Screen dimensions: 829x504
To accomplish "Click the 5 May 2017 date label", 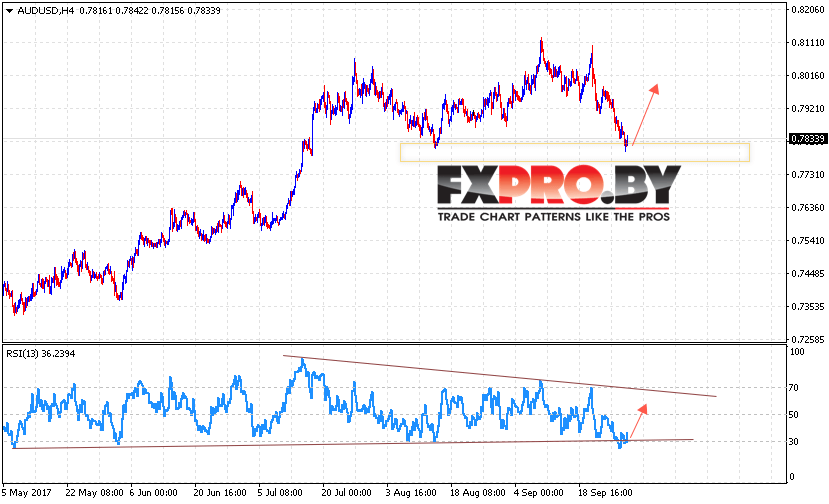I will (x=27, y=493).
